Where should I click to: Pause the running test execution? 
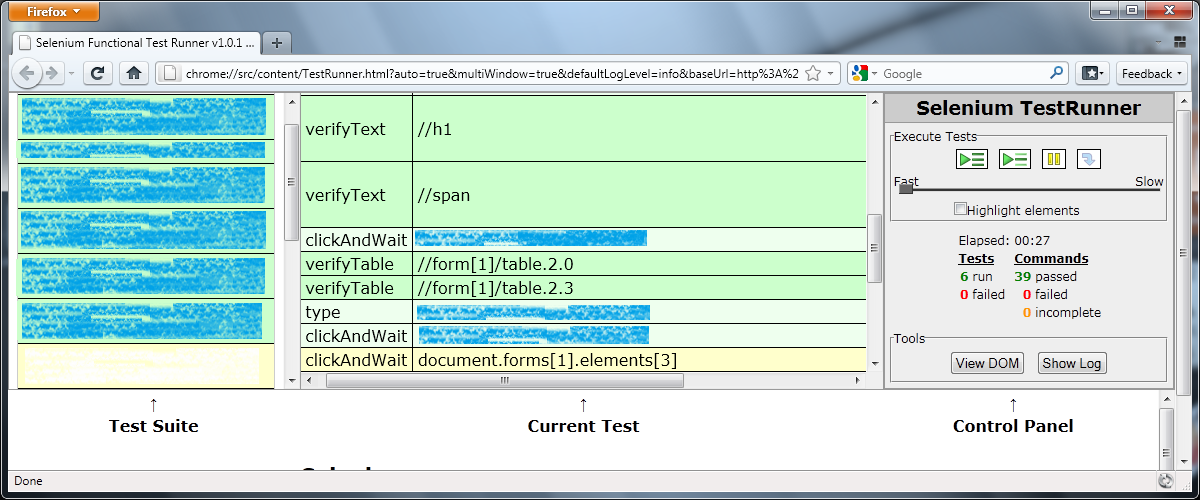(1054, 159)
